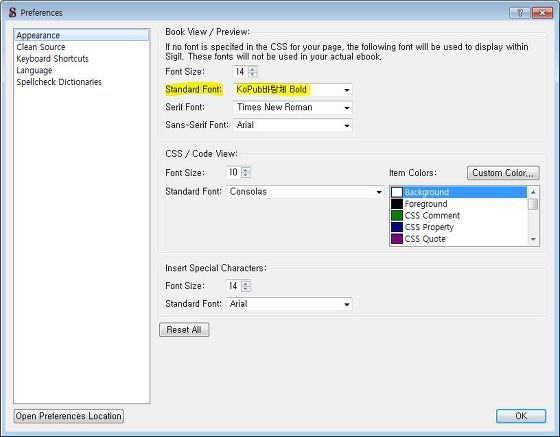Image resolution: width=560 pixels, height=437 pixels.
Task: Decrease Book View font size with down arrow
Action: [252, 74]
